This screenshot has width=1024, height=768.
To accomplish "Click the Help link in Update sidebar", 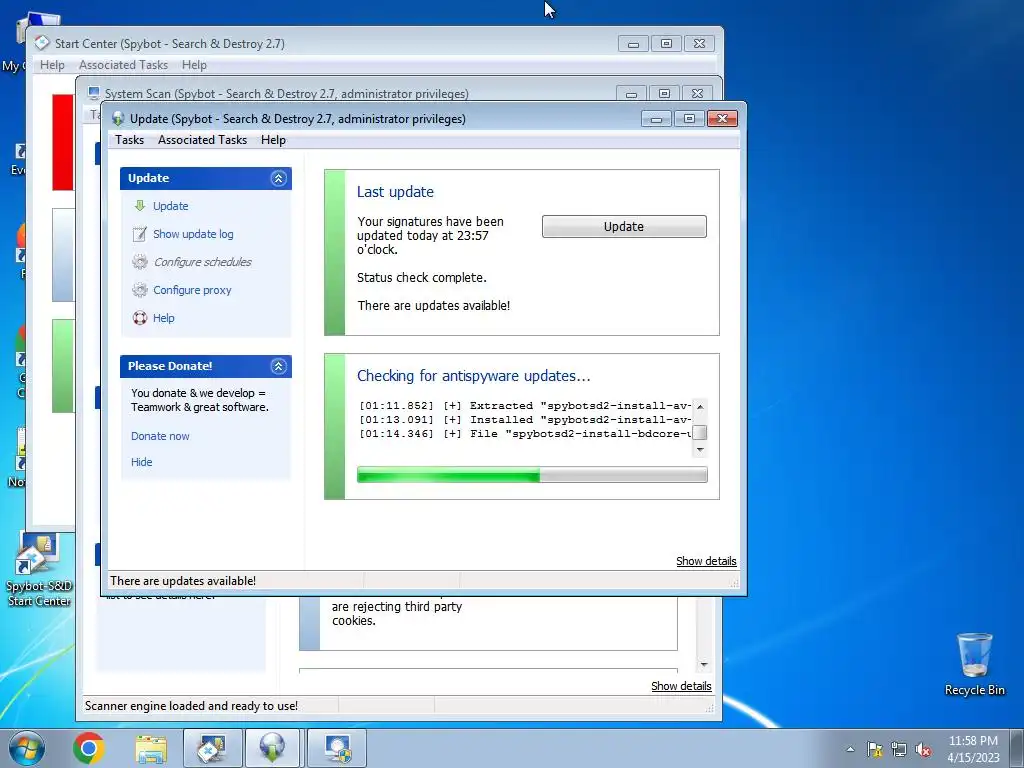I will click(x=163, y=318).
